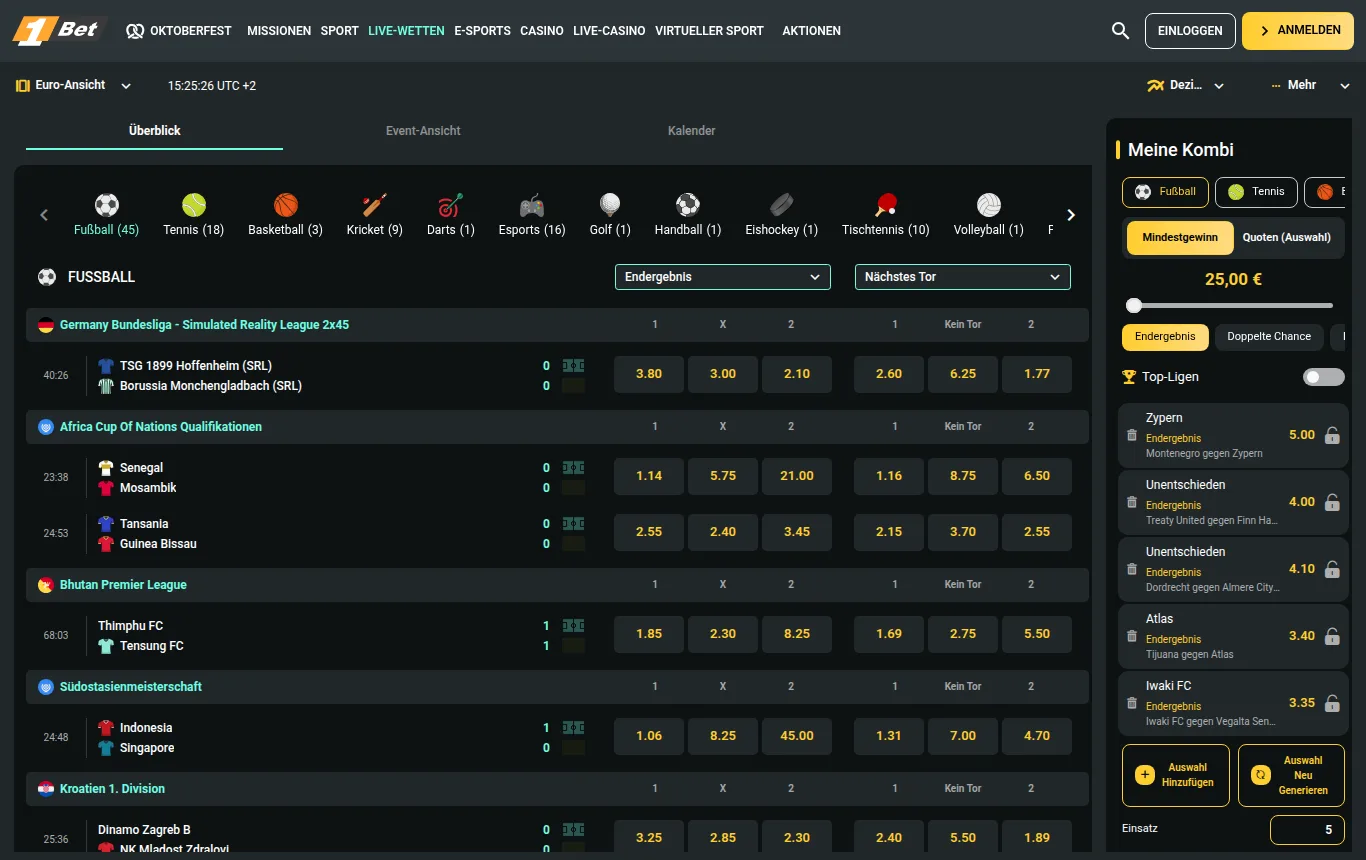Image resolution: width=1366 pixels, height=860 pixels.
Task: Lock the Dordrecht draw 4.10 selection
Action: pyautogui.click(x=1332, y=569)
